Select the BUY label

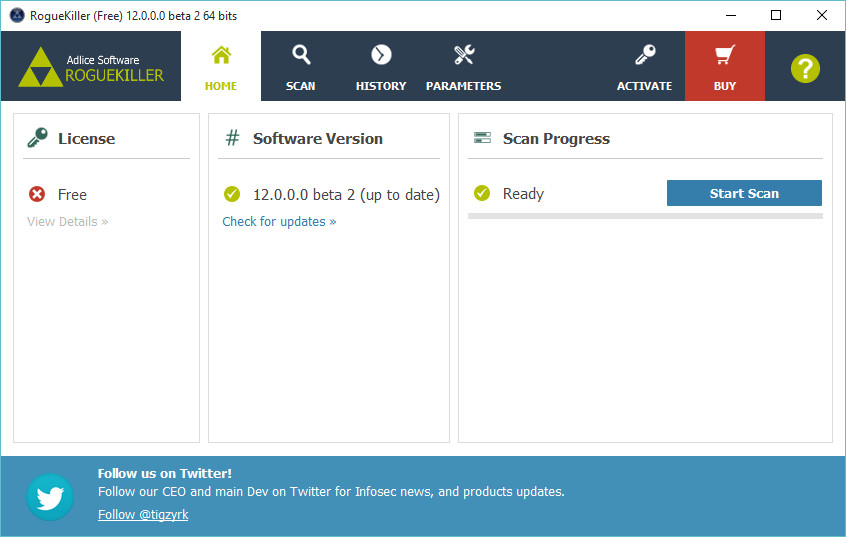point(725,86)
